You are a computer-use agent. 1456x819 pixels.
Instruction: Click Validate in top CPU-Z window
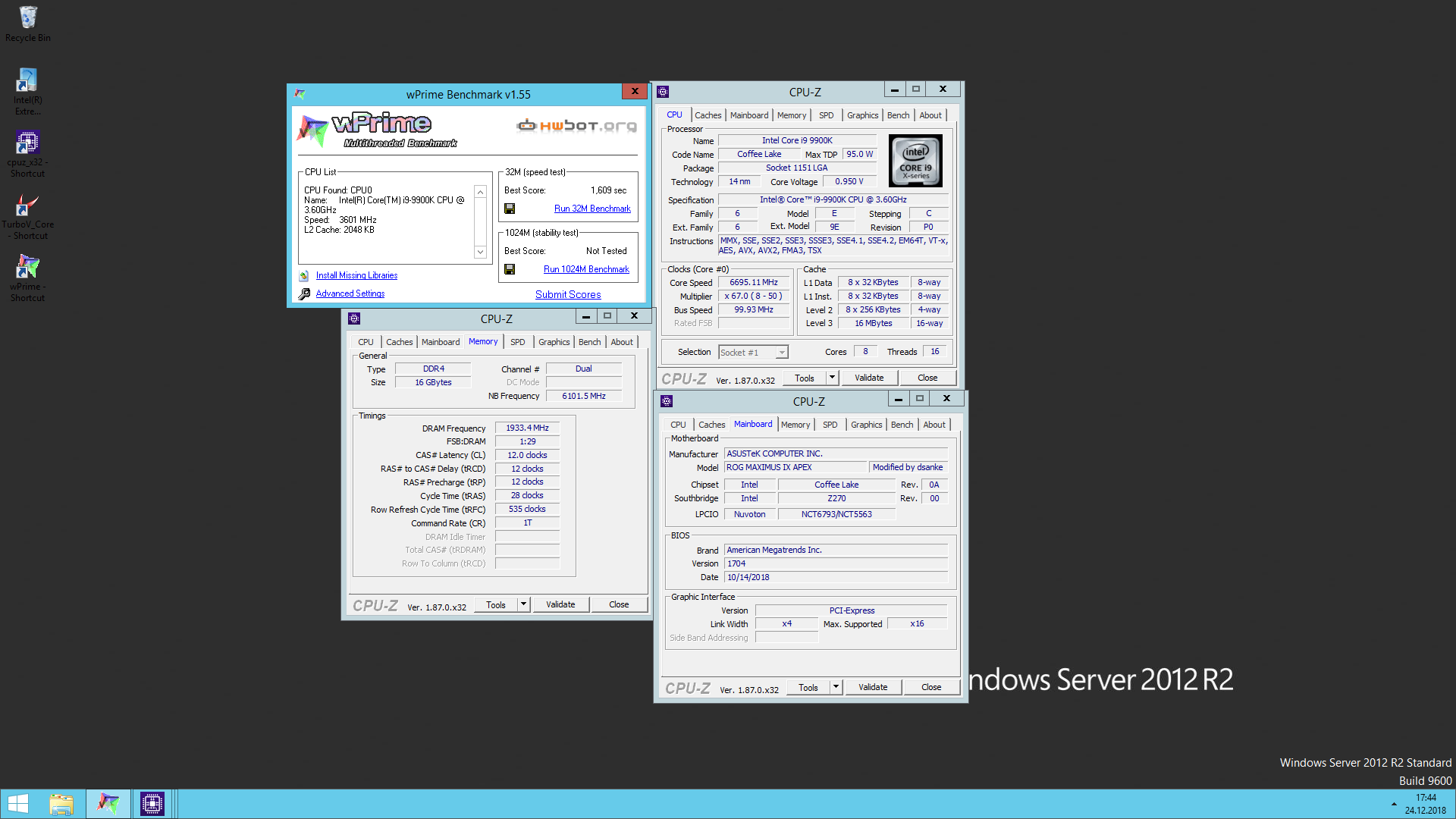[869, 378]
